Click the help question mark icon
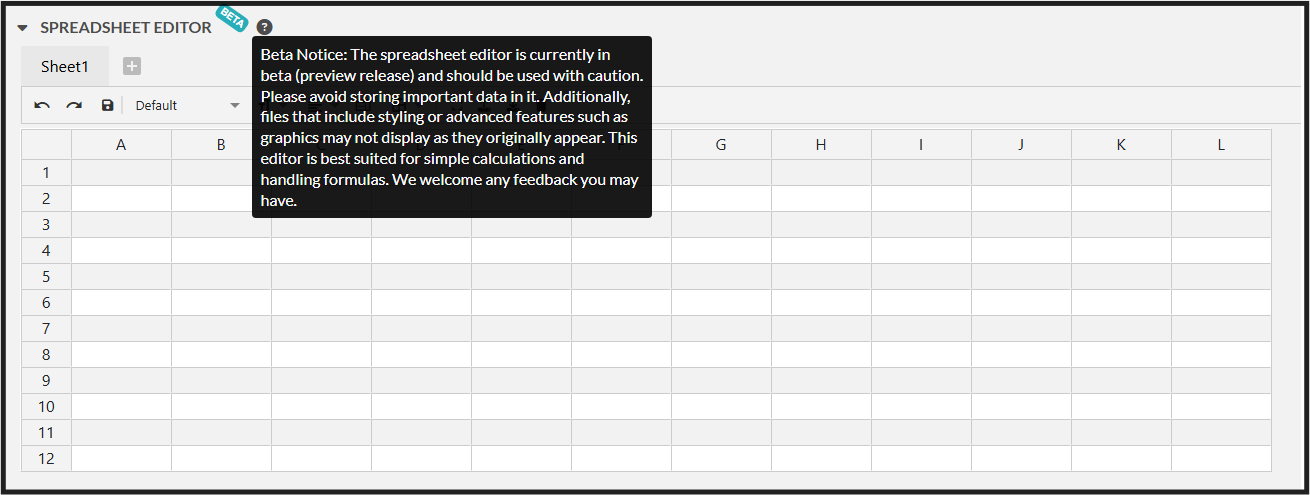Image resolution: width=1310 pixels, height=495 pixels. point(264,27)
